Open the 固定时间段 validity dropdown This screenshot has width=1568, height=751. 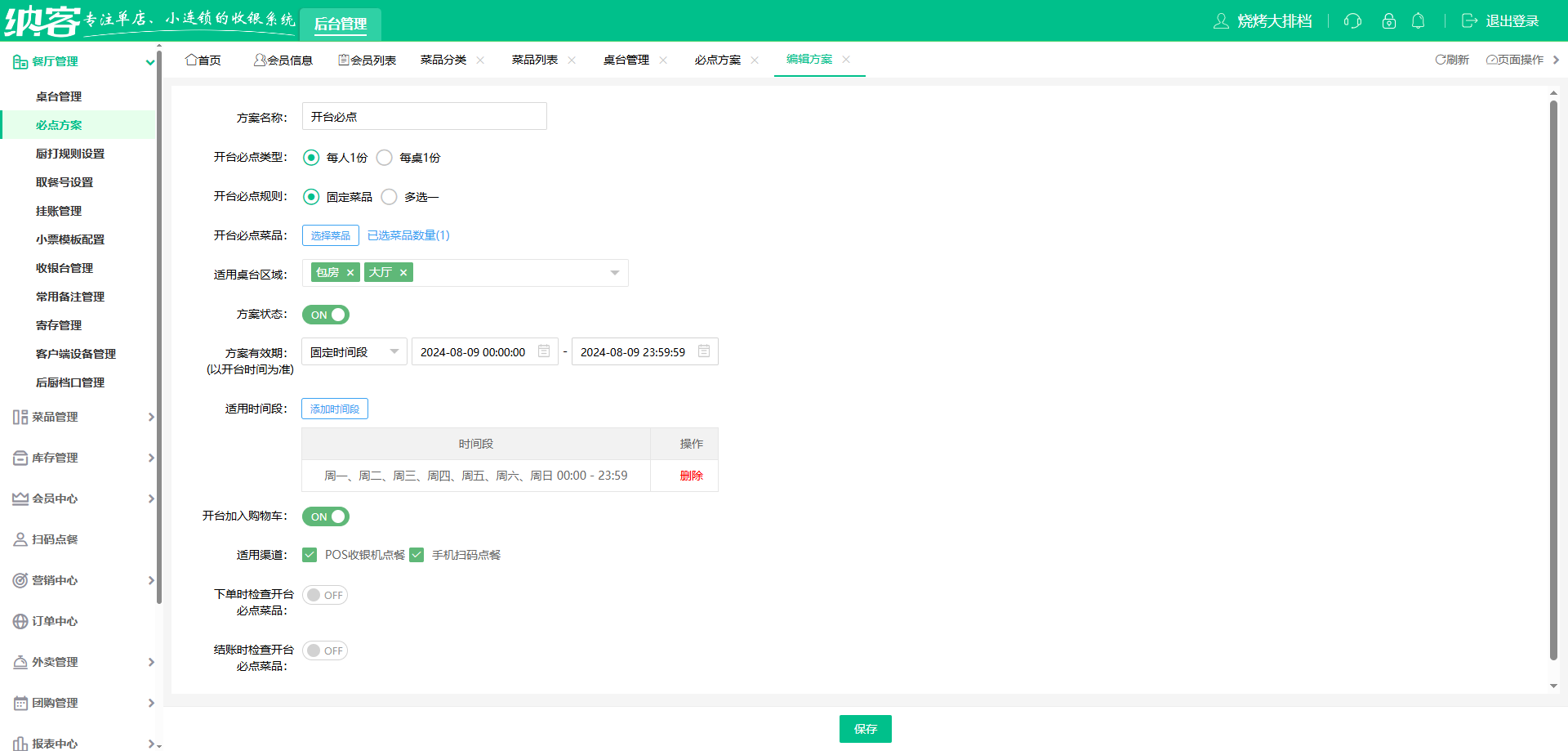pyautogui.click(x=354, y=351)
